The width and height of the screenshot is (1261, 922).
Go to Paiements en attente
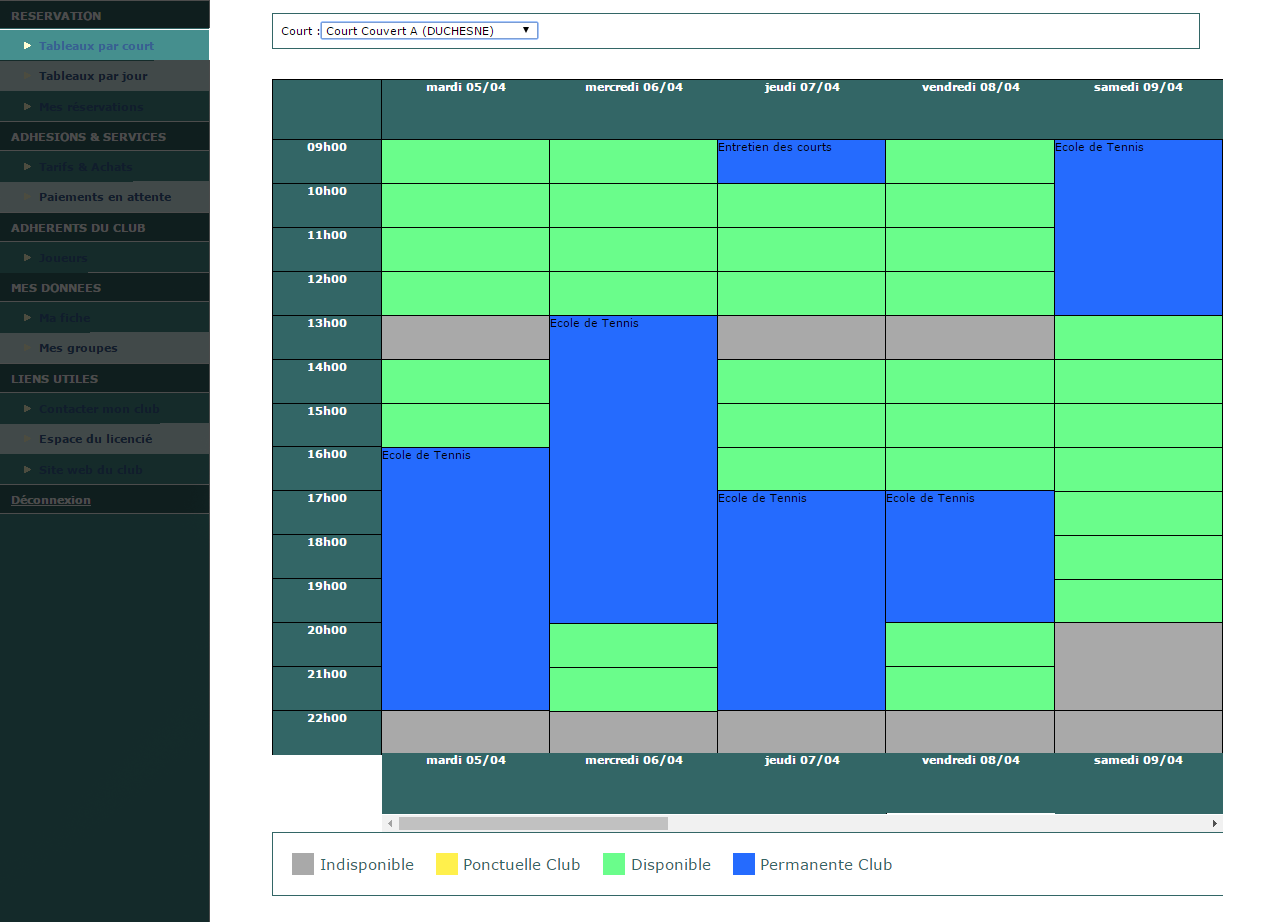[104, 197]
